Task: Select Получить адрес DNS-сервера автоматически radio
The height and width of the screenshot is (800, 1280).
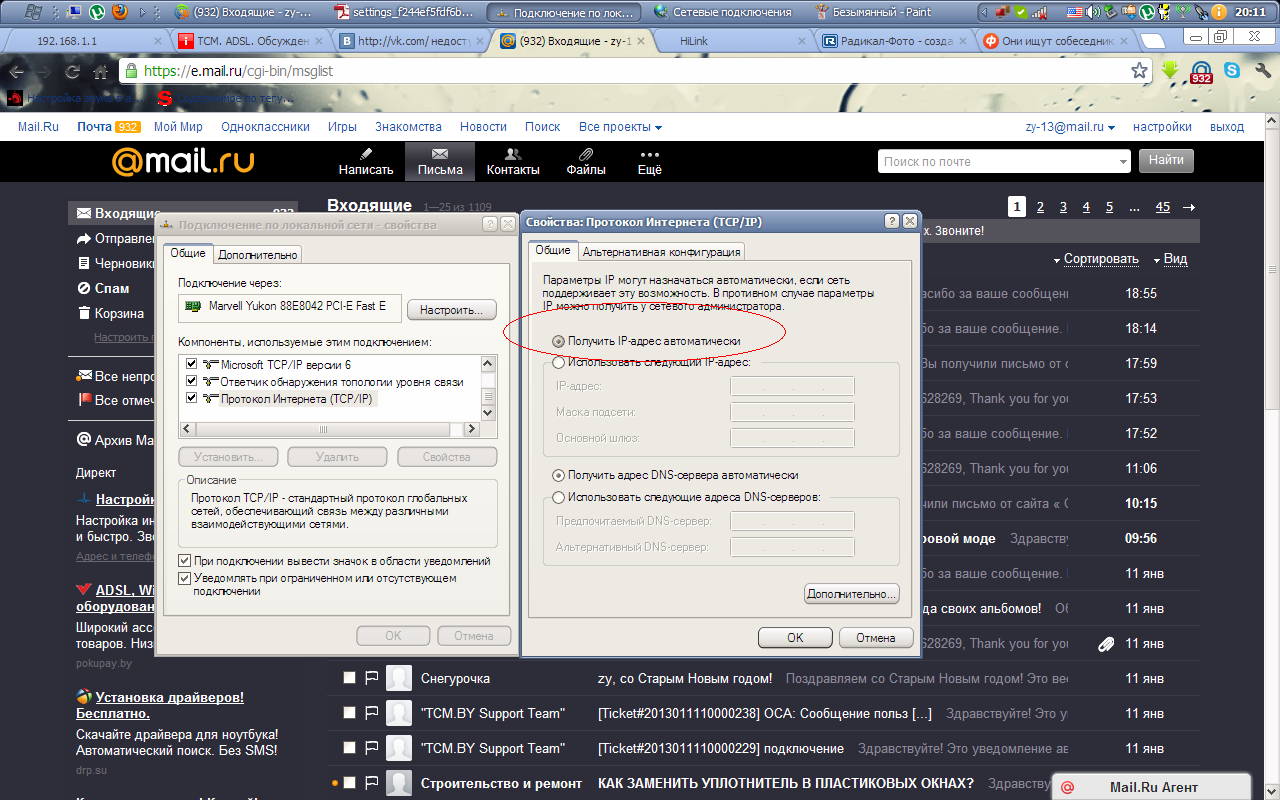Action: [x=558, y=475]
